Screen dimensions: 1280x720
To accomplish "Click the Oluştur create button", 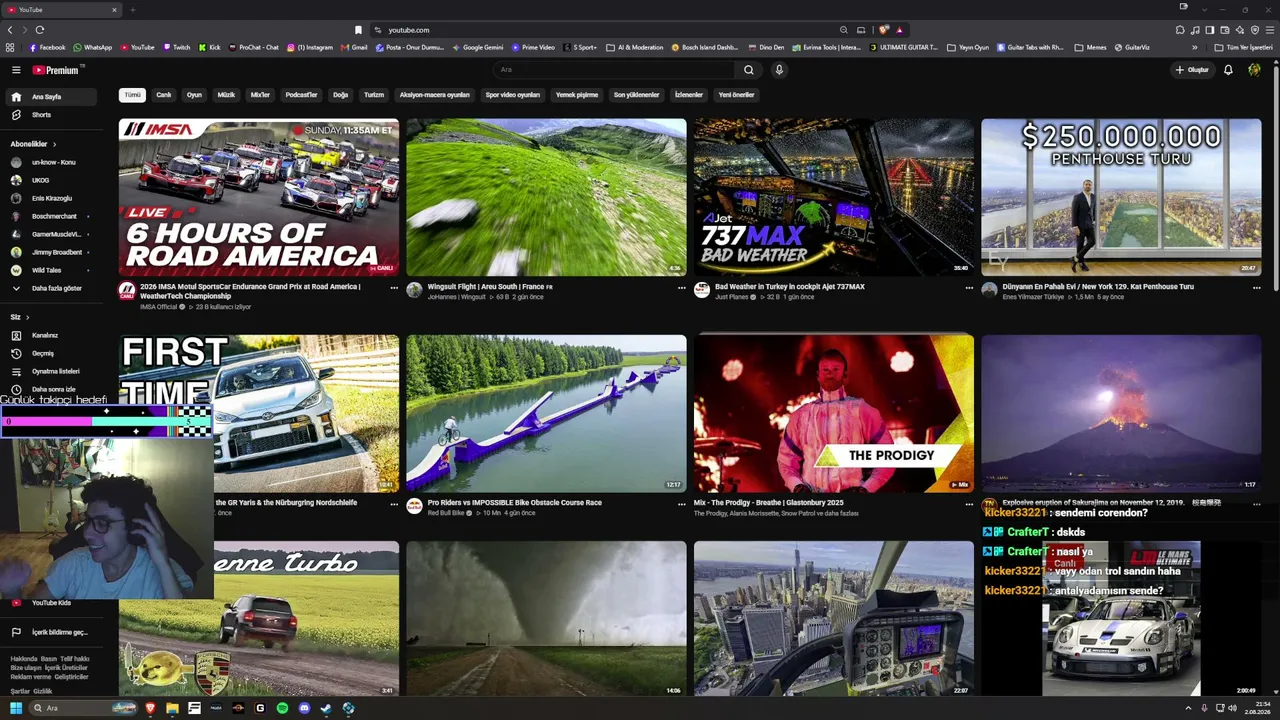I will coord(1192,70).
